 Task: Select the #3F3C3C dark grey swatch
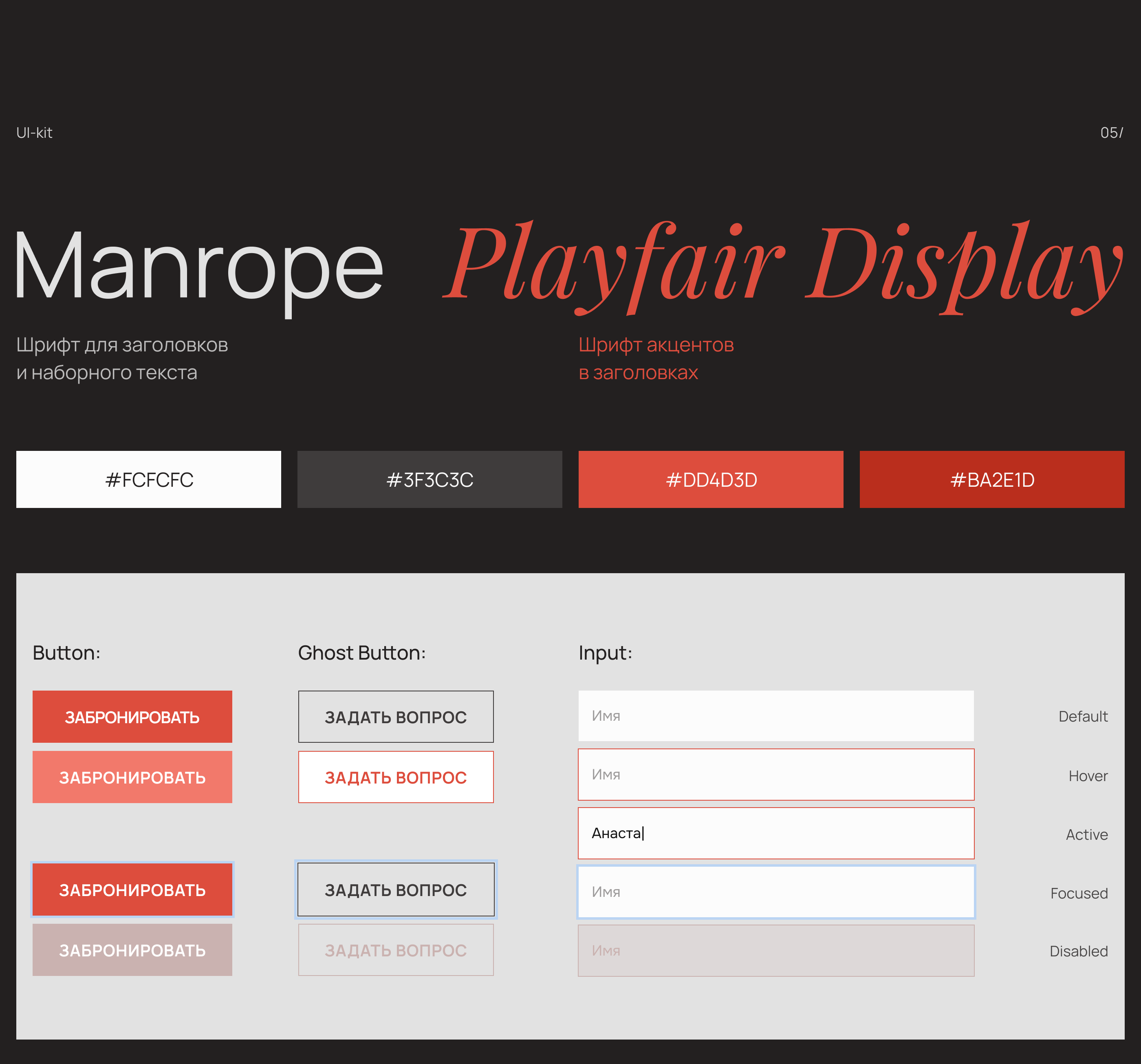[430, 479]
